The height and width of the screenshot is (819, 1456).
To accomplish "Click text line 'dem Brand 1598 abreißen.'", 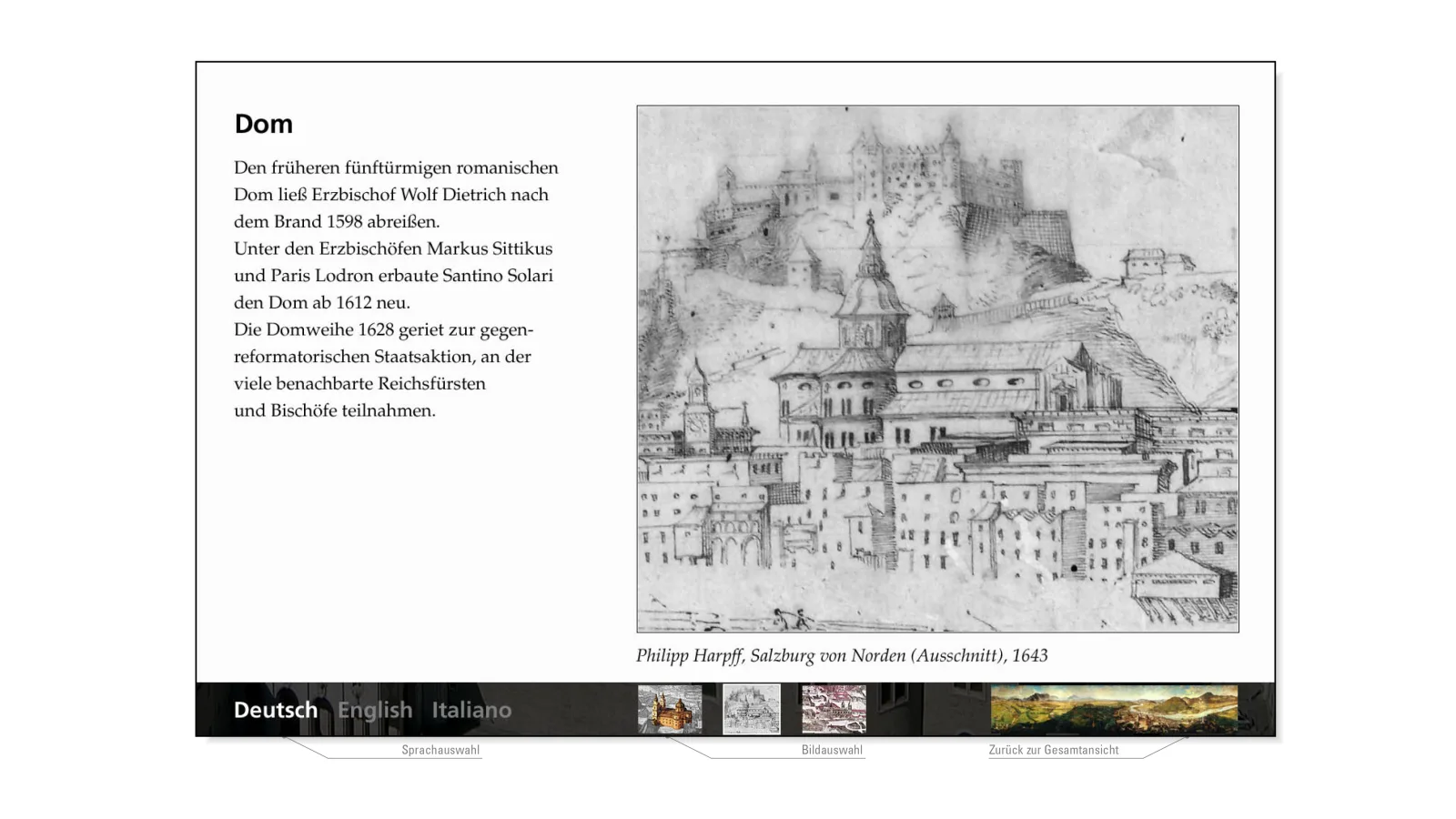I will [x=337, y=222].
